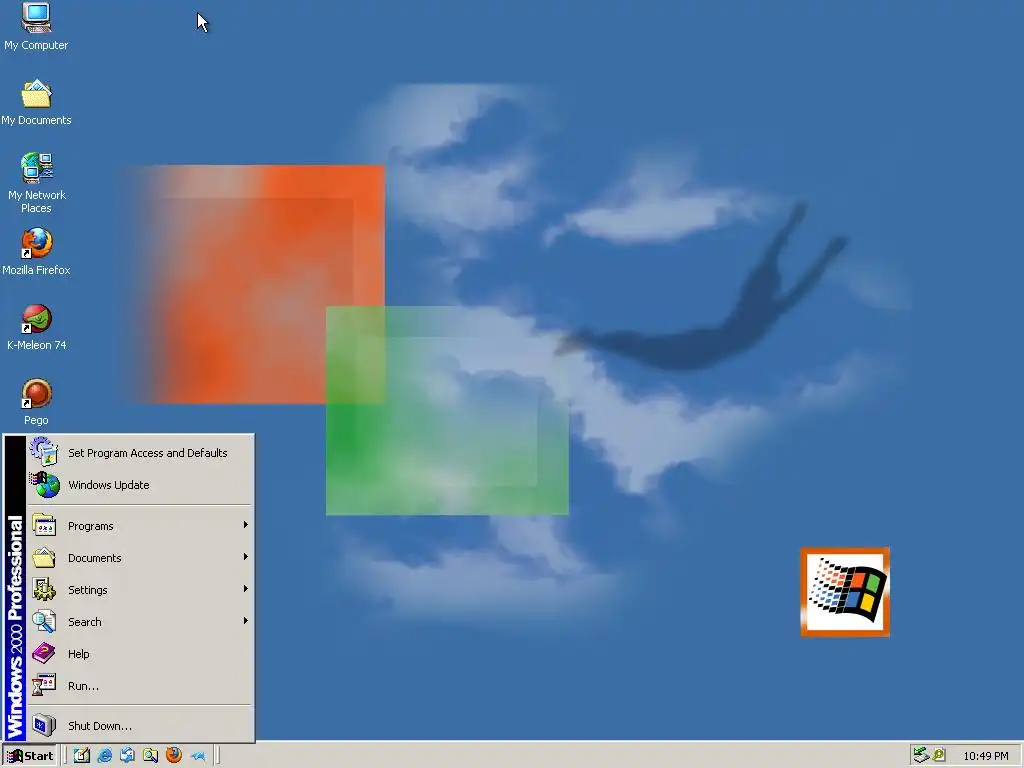Click the light blue Quick Launch icon
Viewport: 1024px width, 768px height.
197,756
